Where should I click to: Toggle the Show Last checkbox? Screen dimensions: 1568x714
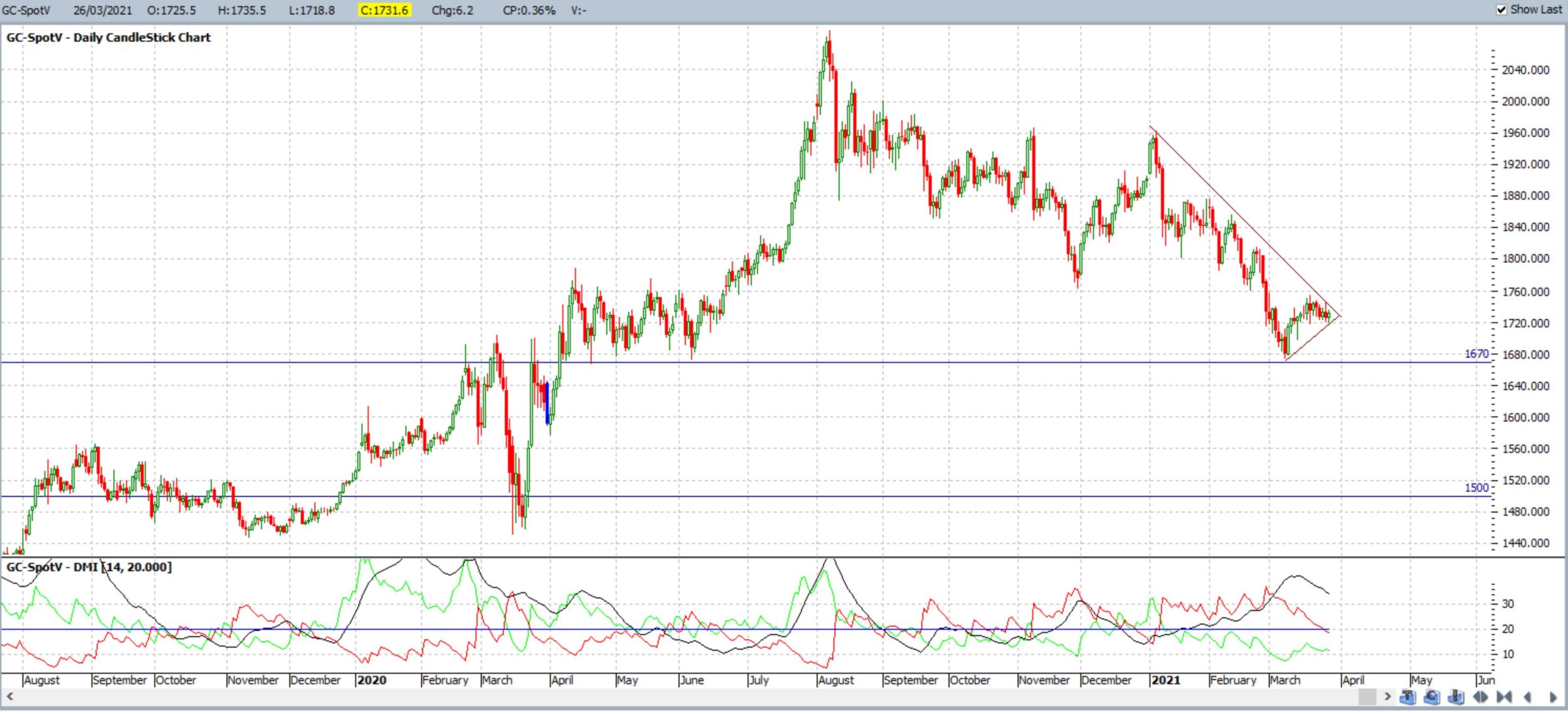[1502, 9]
